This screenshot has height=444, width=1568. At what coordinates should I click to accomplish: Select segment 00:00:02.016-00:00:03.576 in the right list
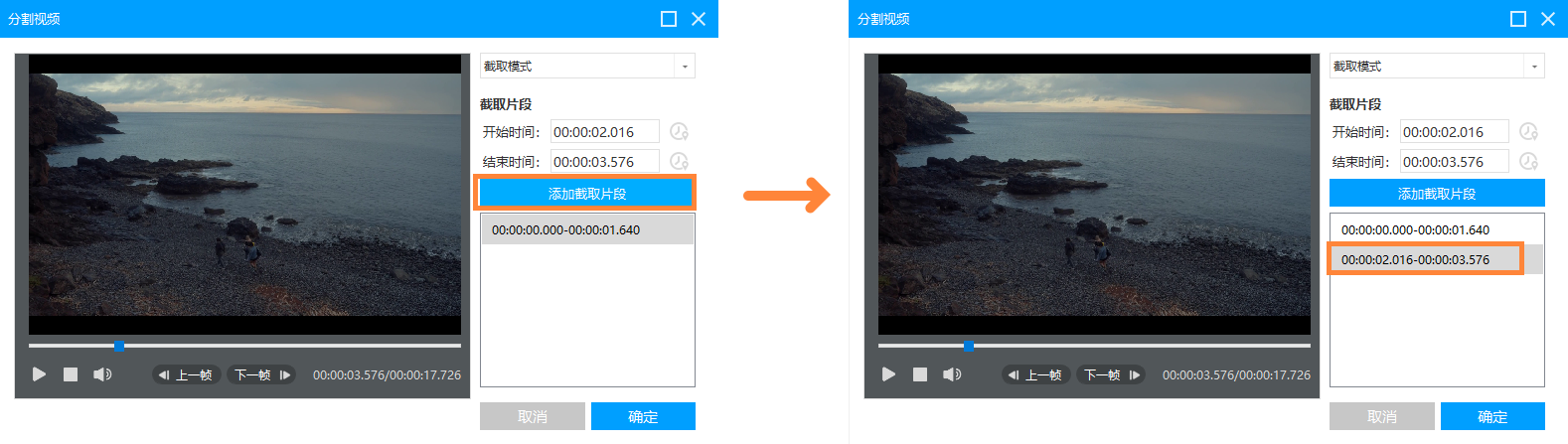(1416, 259)
